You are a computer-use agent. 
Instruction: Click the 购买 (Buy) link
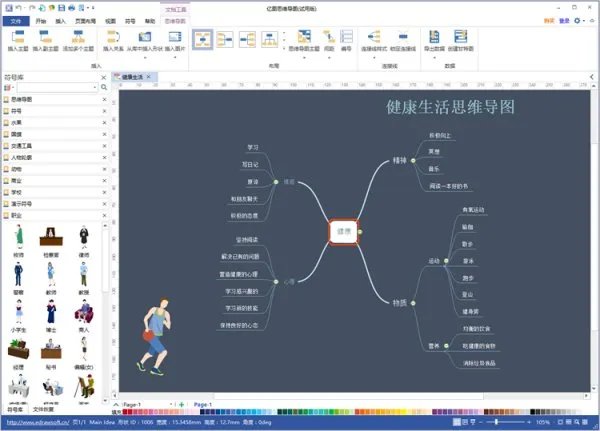(549, 21)
